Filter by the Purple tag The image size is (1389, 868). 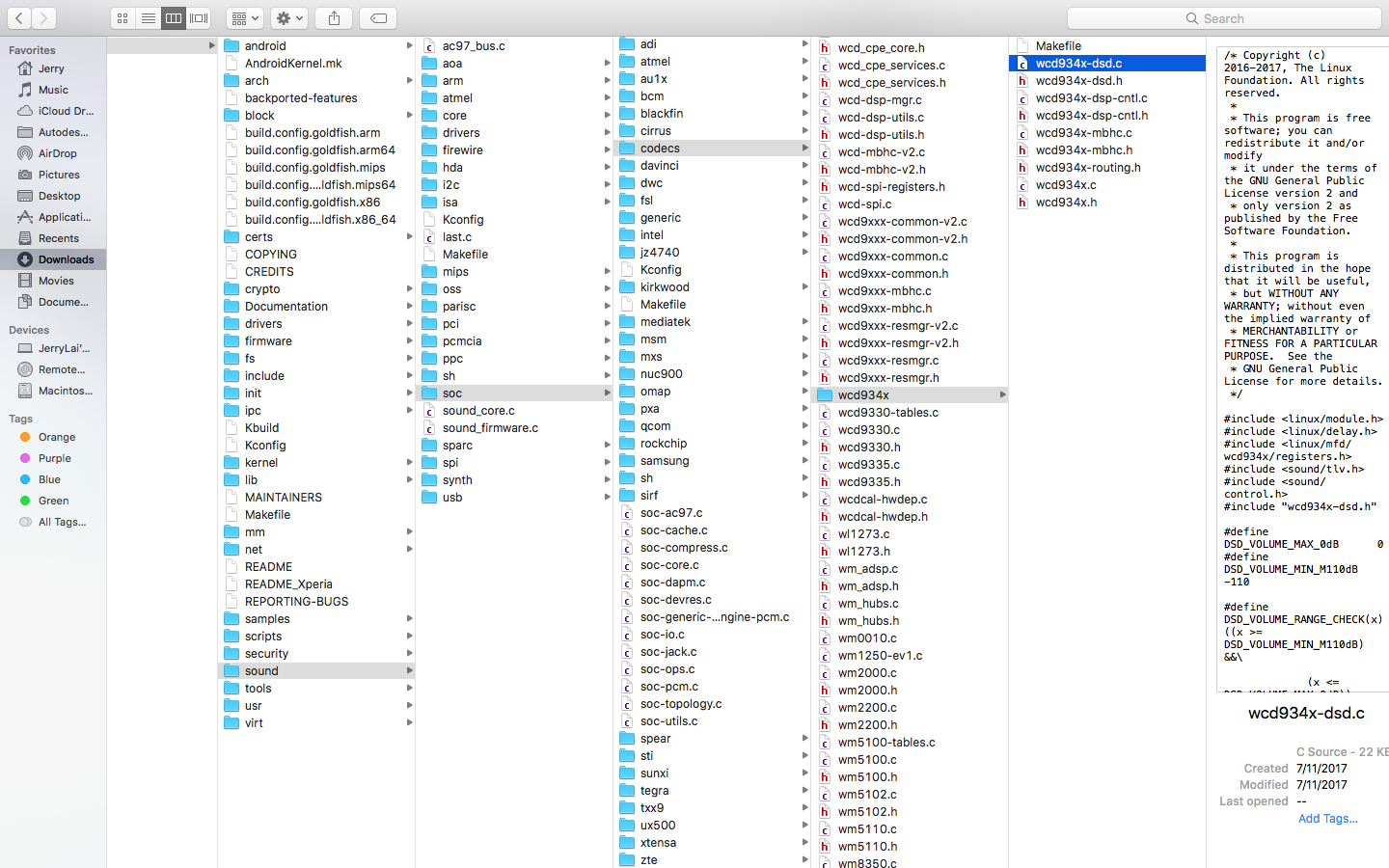tap(53, 458)
